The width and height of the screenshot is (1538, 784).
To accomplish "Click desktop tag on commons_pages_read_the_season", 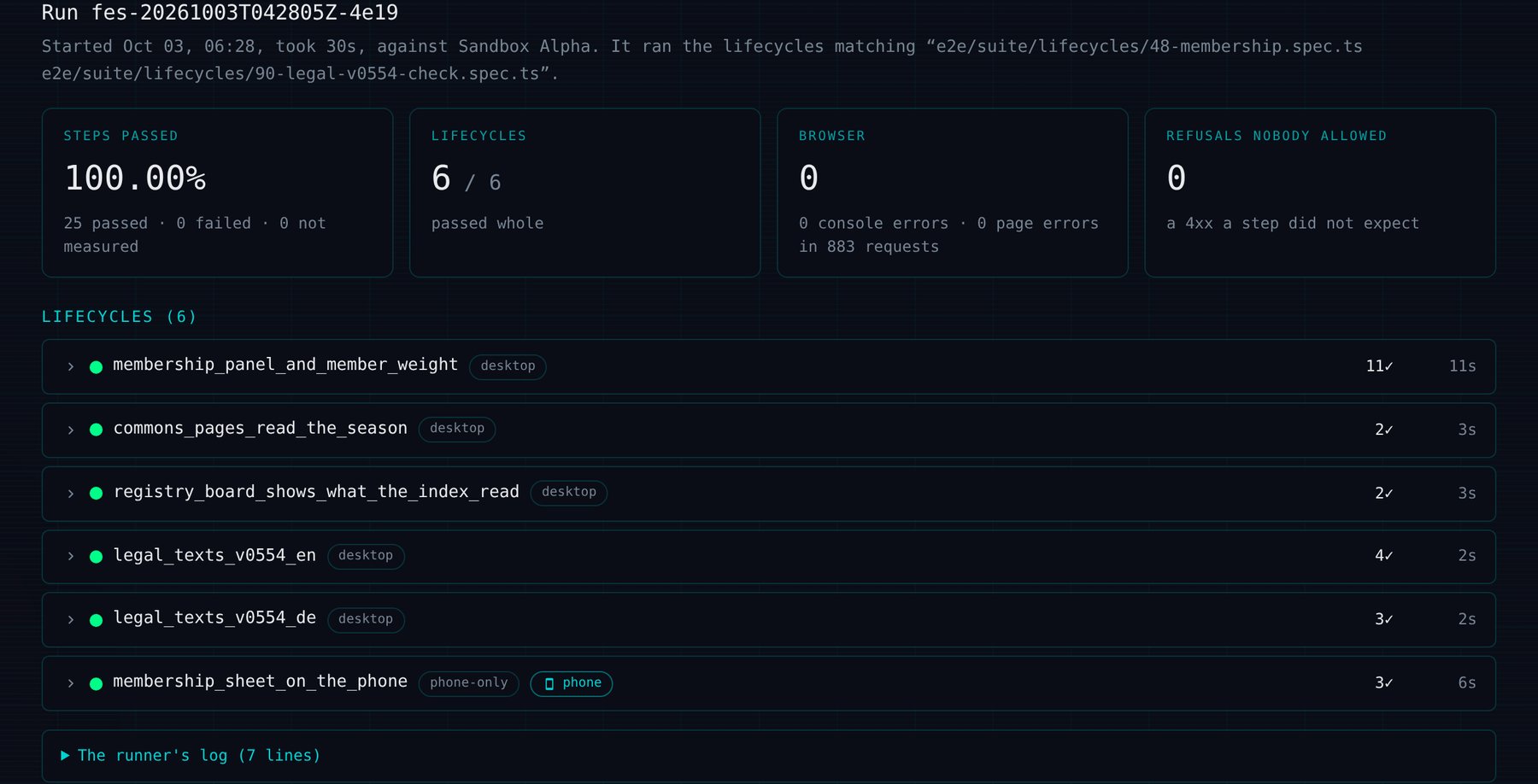I will click(457, 429).
